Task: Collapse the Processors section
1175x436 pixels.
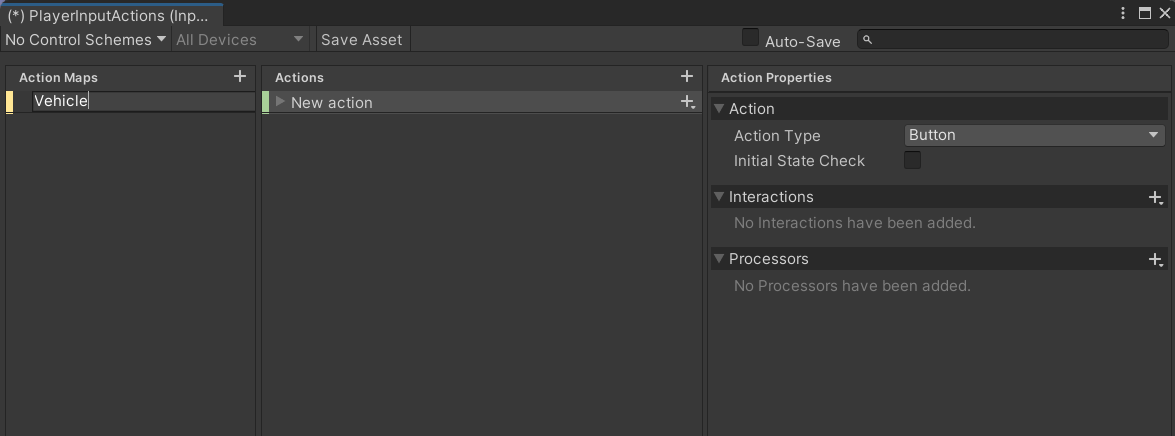Action: [x=719, y=259]
